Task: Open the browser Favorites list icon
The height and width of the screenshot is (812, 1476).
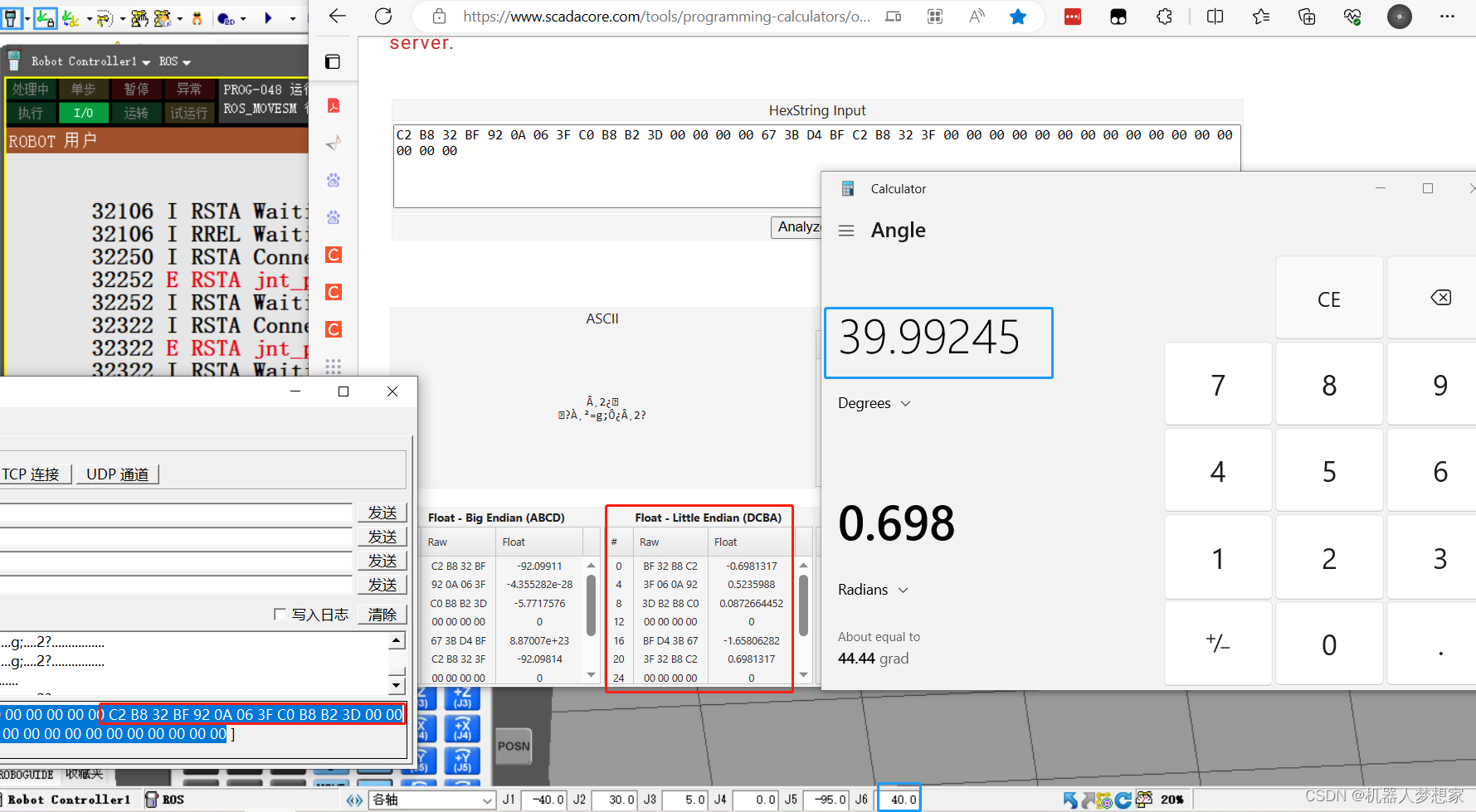Action: pyautogui.click(x=1261, y=17)
